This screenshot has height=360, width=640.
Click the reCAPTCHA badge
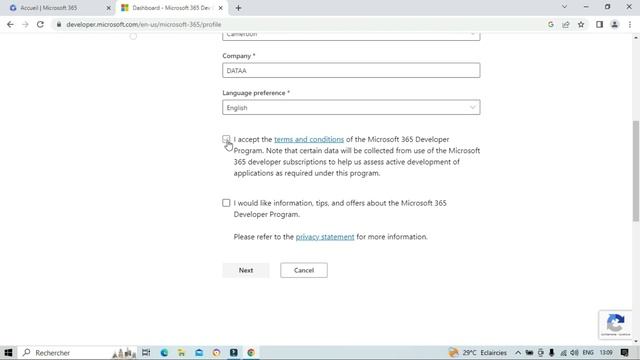tap(616, 325)
